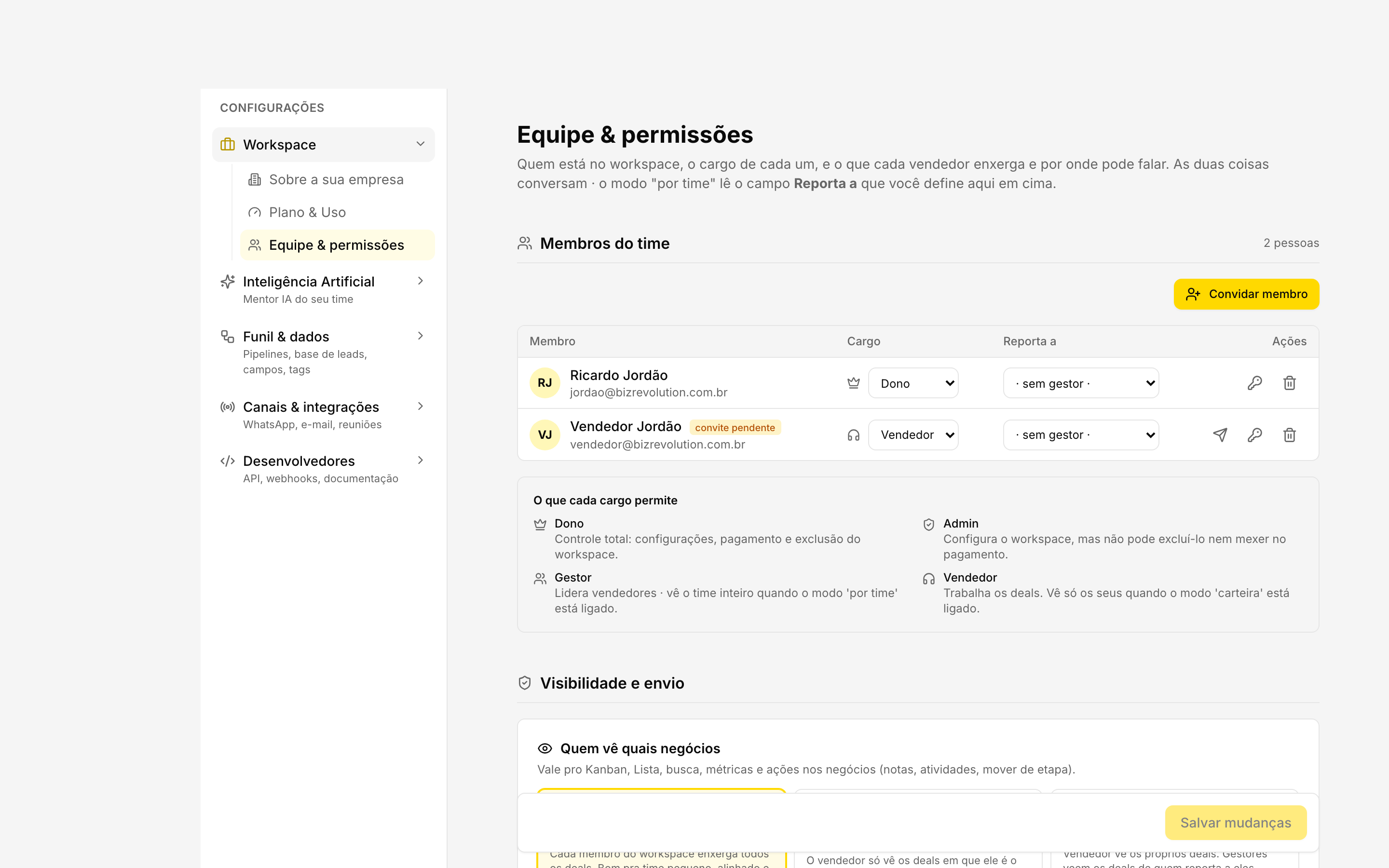Click the shield icon beside Visibilidade e envio
The height and width of the screenshot is (868, 1389).
point(525,683)
